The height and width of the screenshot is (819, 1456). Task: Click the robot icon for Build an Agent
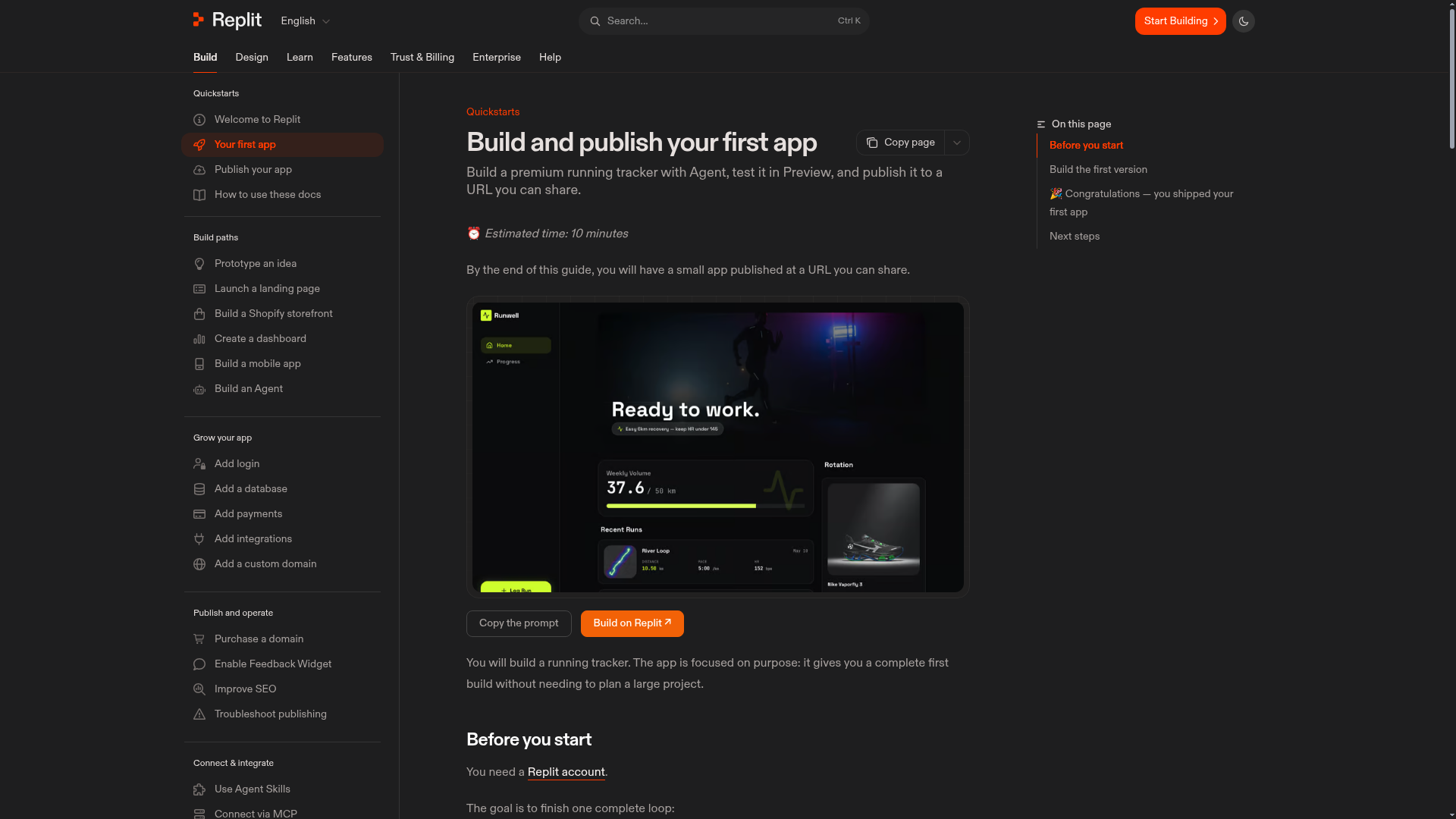(199, 389)
